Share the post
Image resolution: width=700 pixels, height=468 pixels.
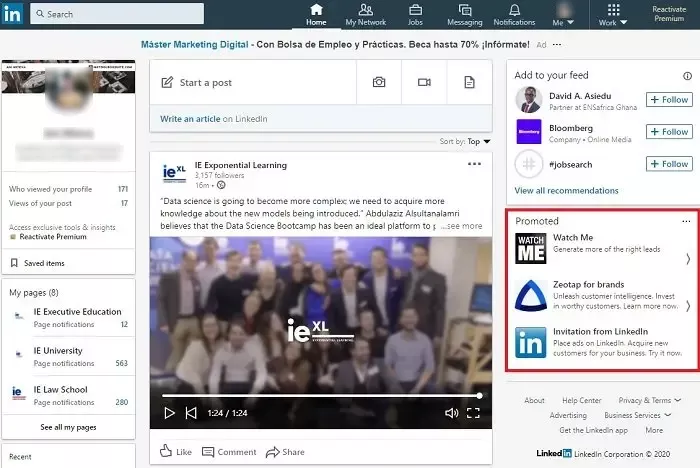coord(285,452)
